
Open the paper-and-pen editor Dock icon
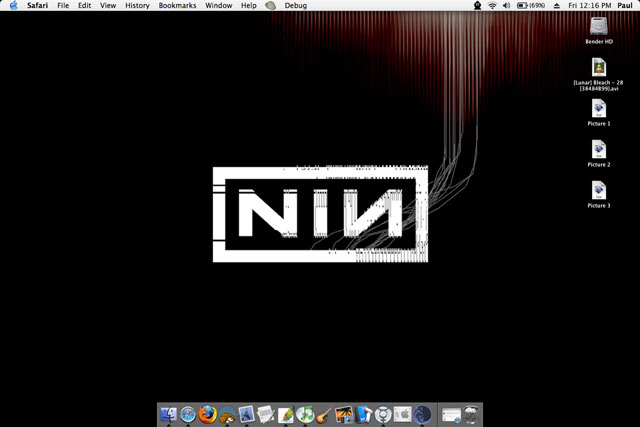point(266,415)
